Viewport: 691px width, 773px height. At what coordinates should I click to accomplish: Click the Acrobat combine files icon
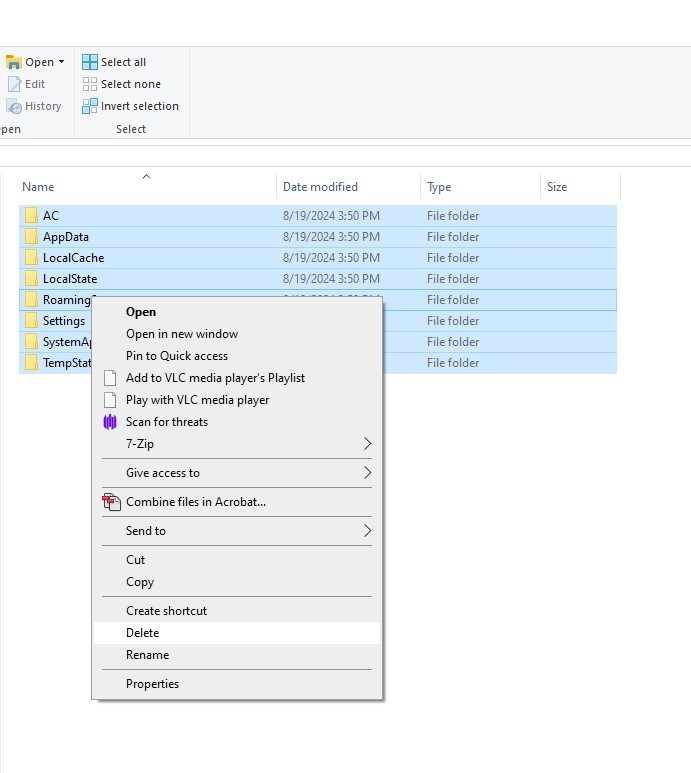[111, 502]
